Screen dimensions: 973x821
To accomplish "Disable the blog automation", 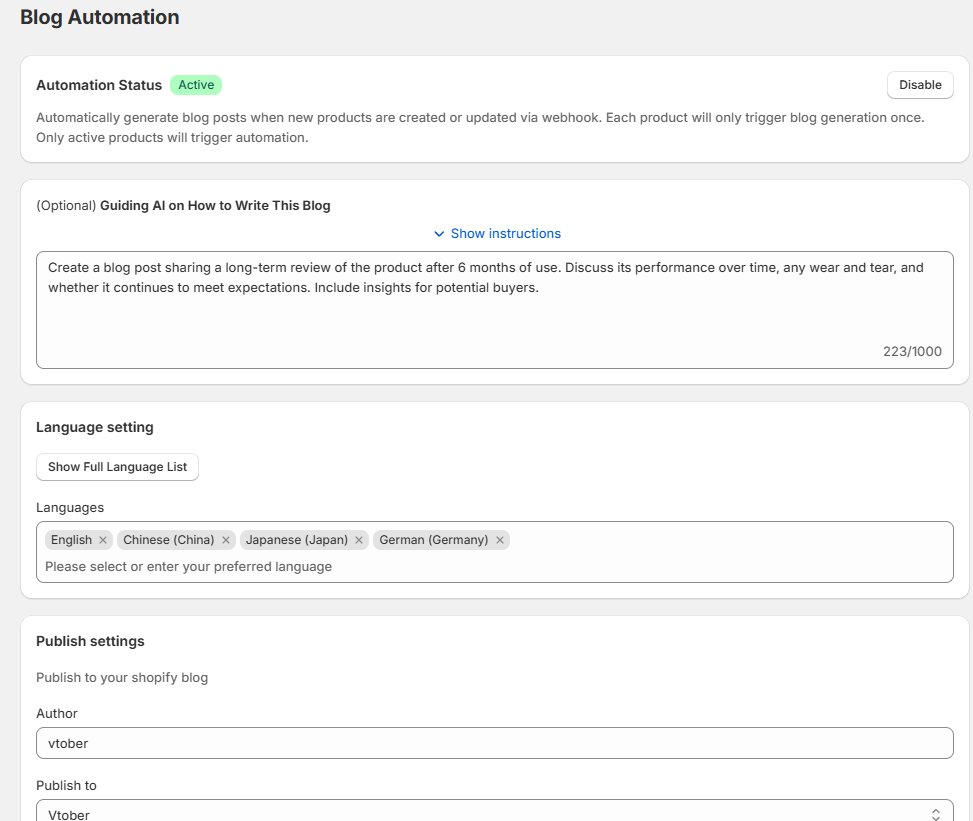I will point(919,84).
